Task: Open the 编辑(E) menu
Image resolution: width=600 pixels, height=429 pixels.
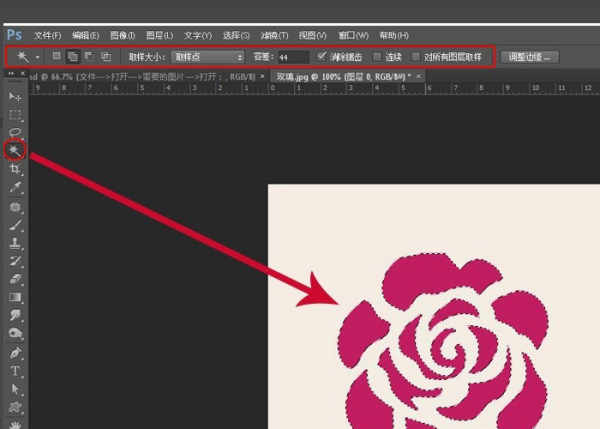Action: 86,36
